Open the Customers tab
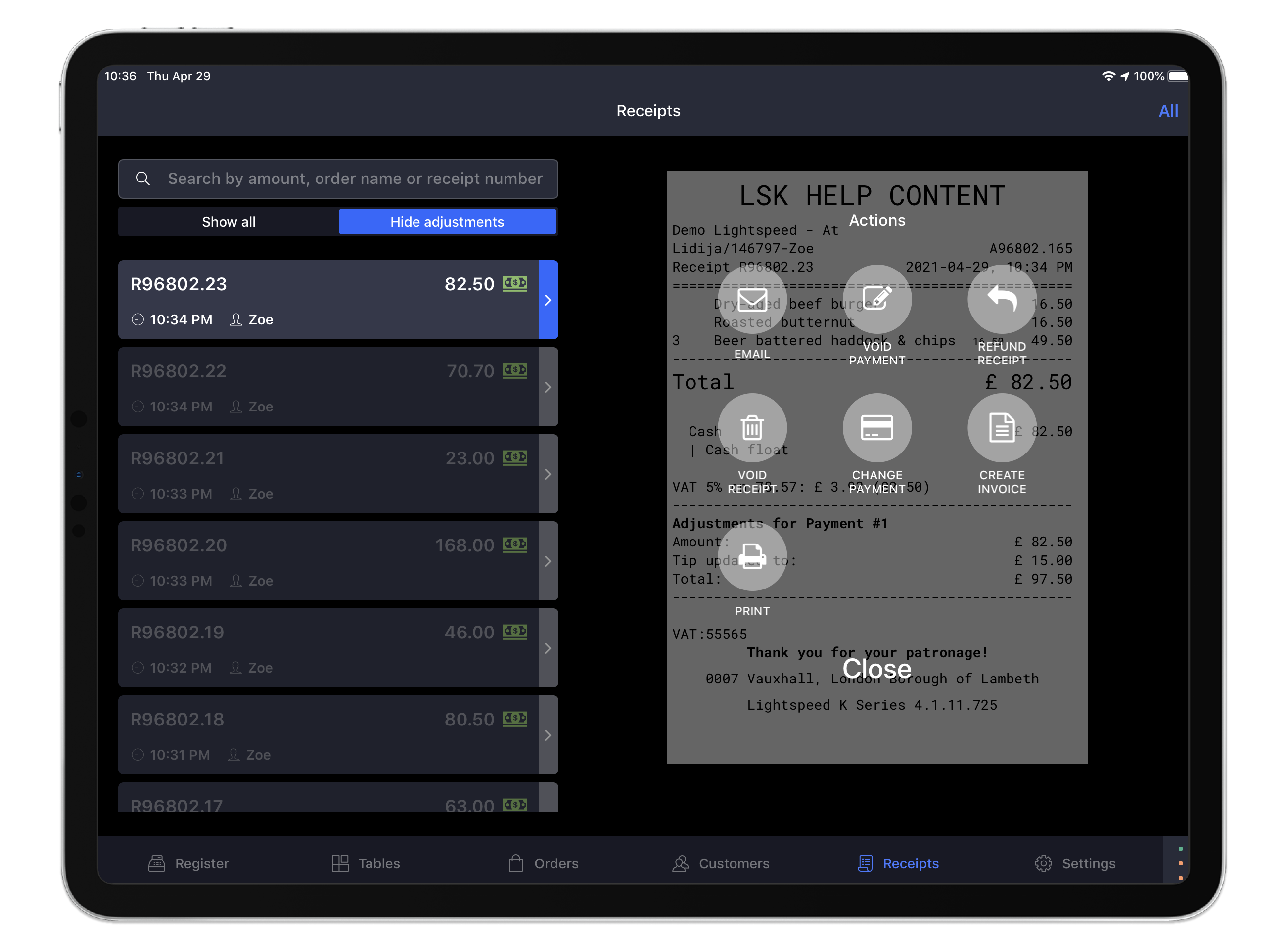The image size is (1288, 952). click(x=720, y=863)
